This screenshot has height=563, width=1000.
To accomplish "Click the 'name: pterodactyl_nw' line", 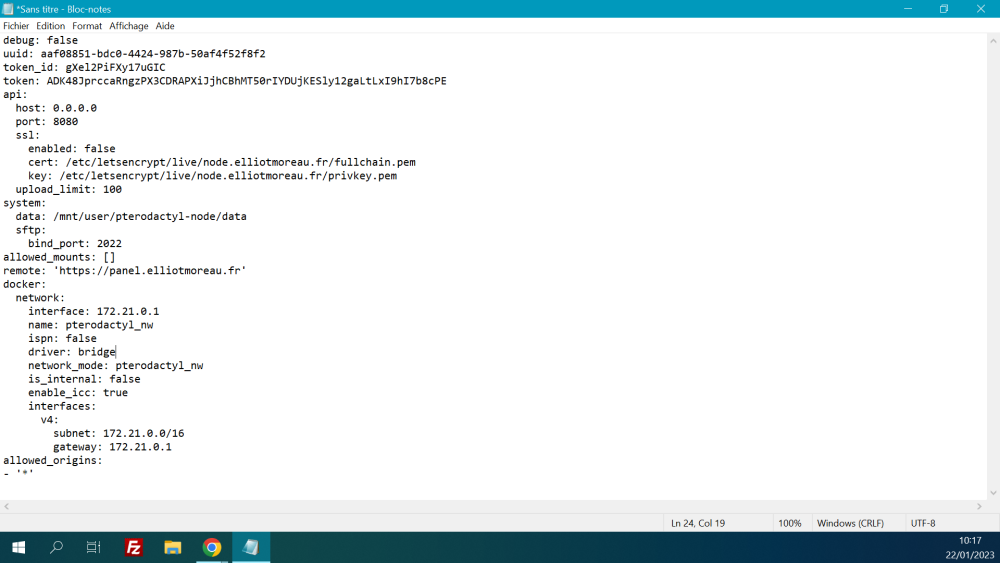I will (x=91, y=325).
